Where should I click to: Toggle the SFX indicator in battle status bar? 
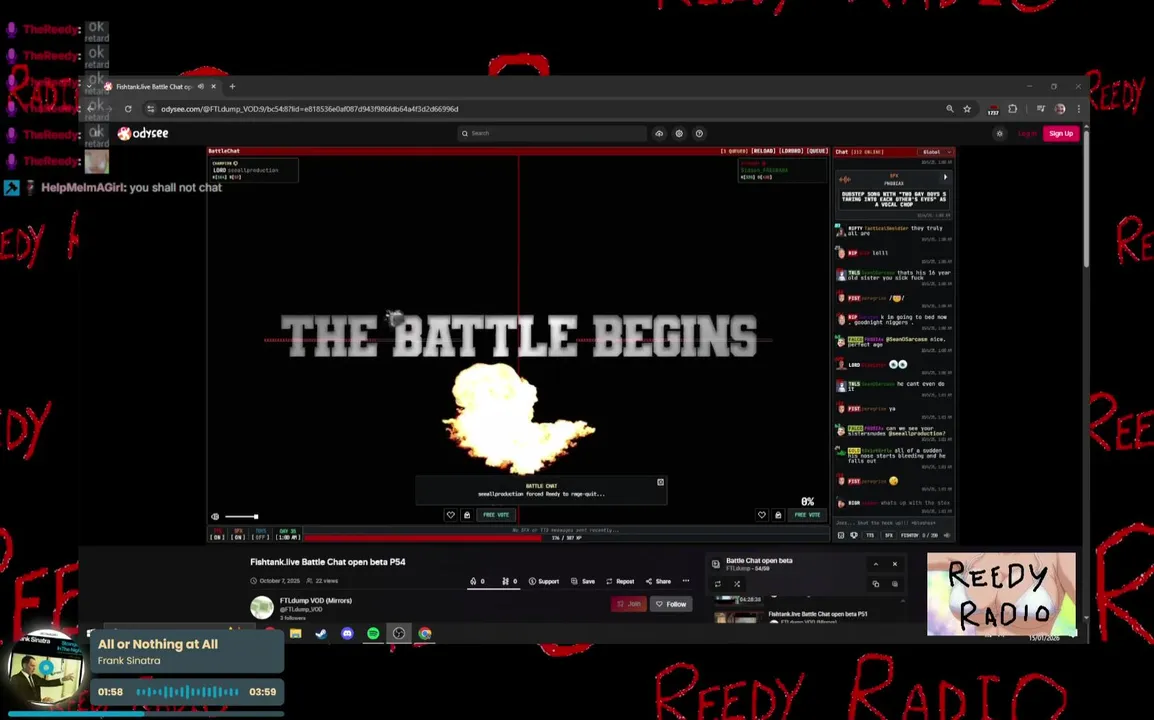tap(238, 534)
